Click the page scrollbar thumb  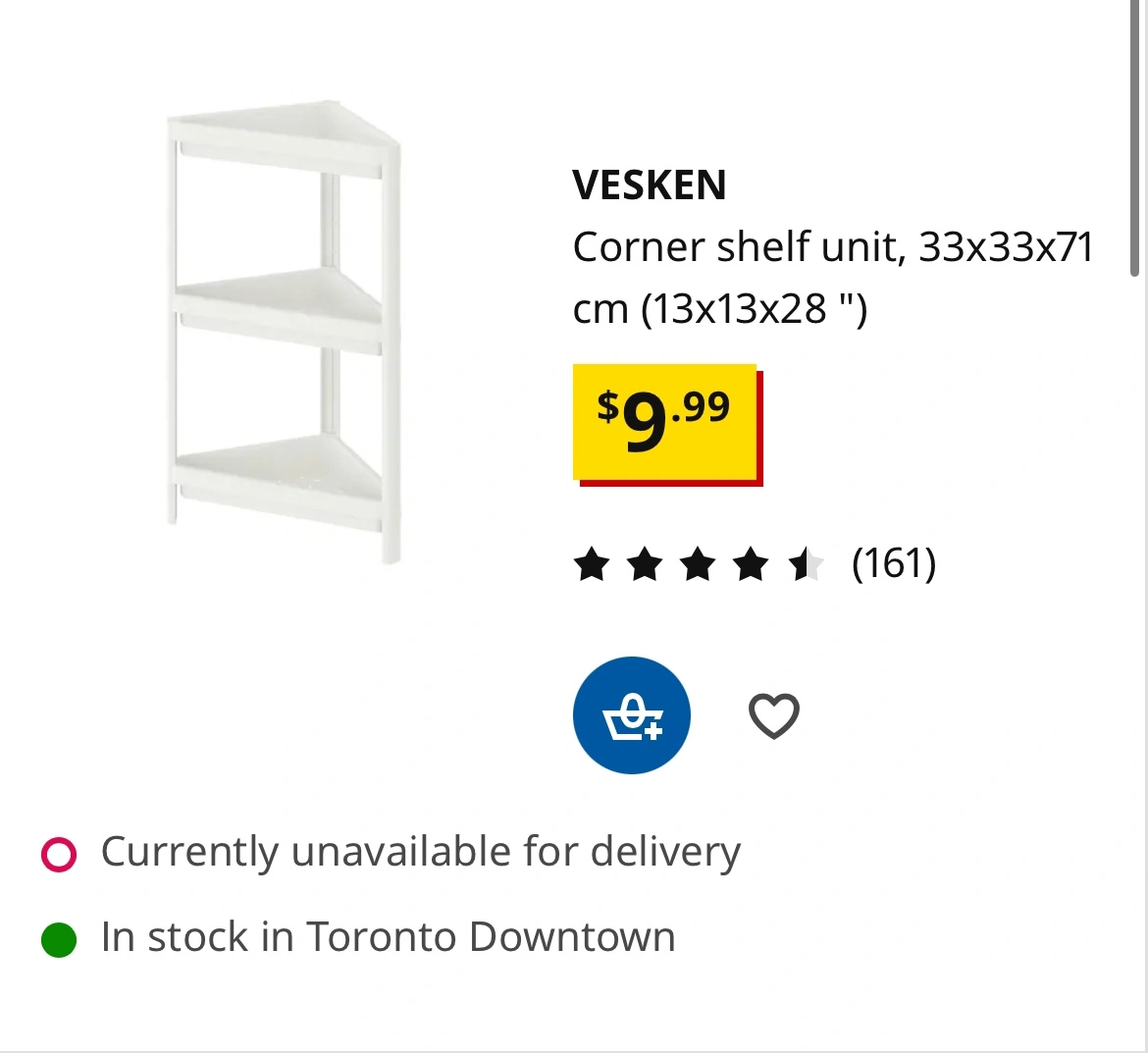pyautogui.click(x=1134, y=137)
